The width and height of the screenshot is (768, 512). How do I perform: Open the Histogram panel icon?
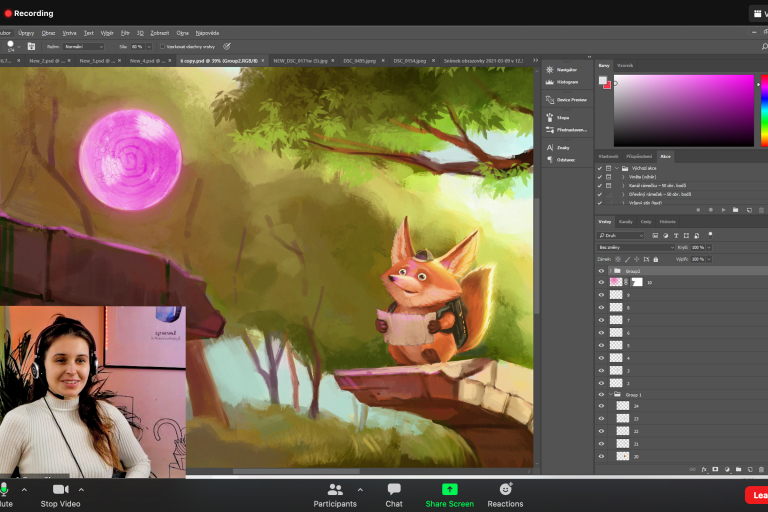[550, 82]
